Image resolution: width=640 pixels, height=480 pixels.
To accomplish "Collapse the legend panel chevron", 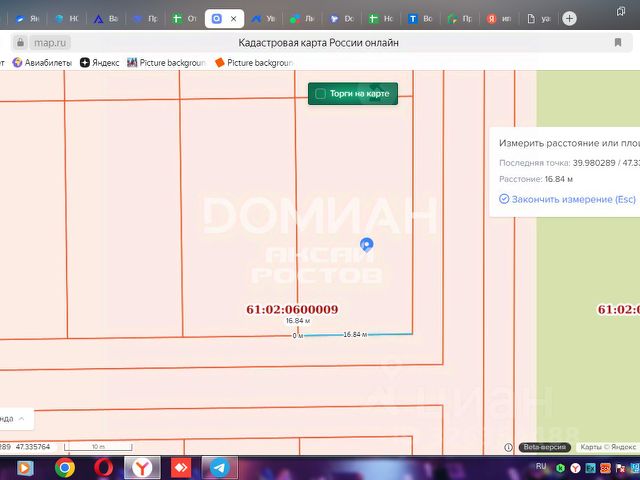I will point(22,419).
